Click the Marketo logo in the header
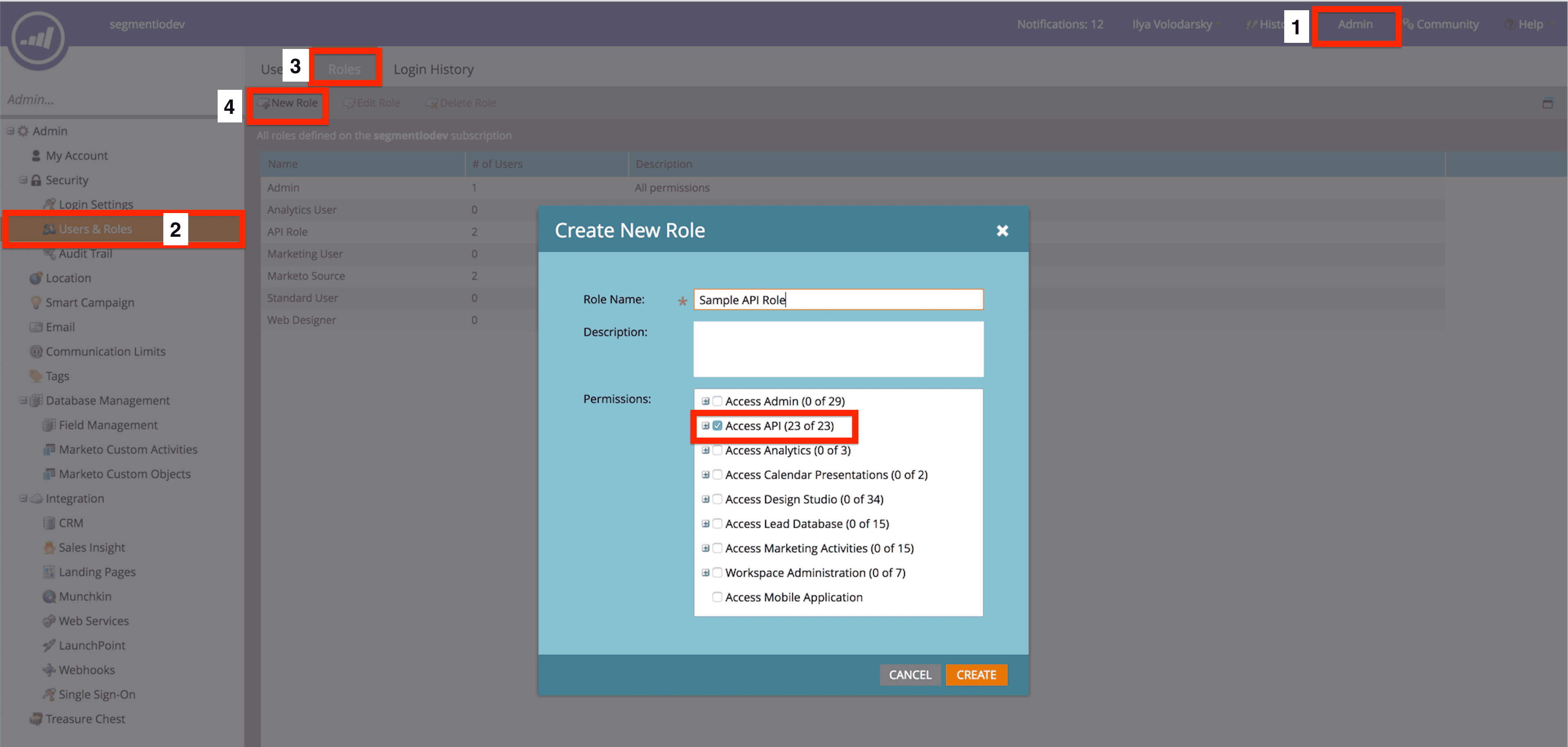 (x=38, y=38)
